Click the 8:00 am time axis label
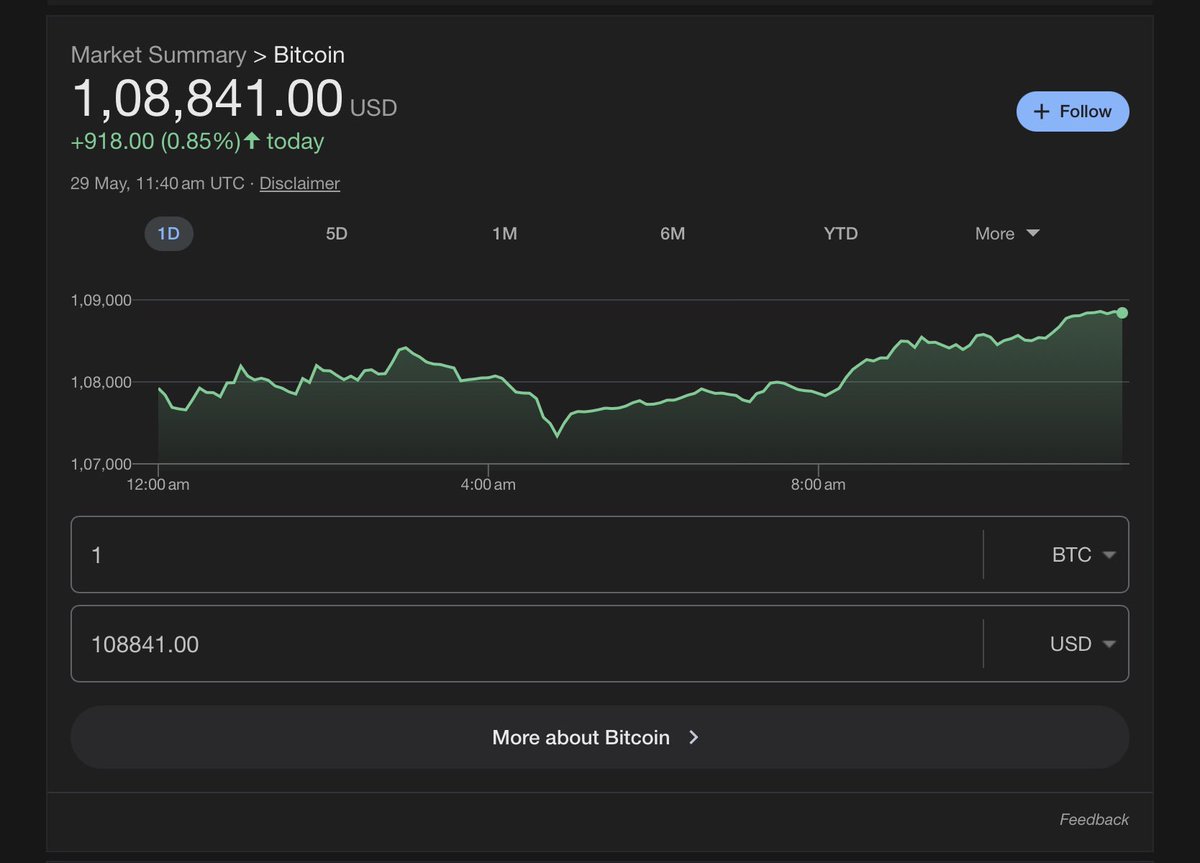 click(x=818, y=485)
